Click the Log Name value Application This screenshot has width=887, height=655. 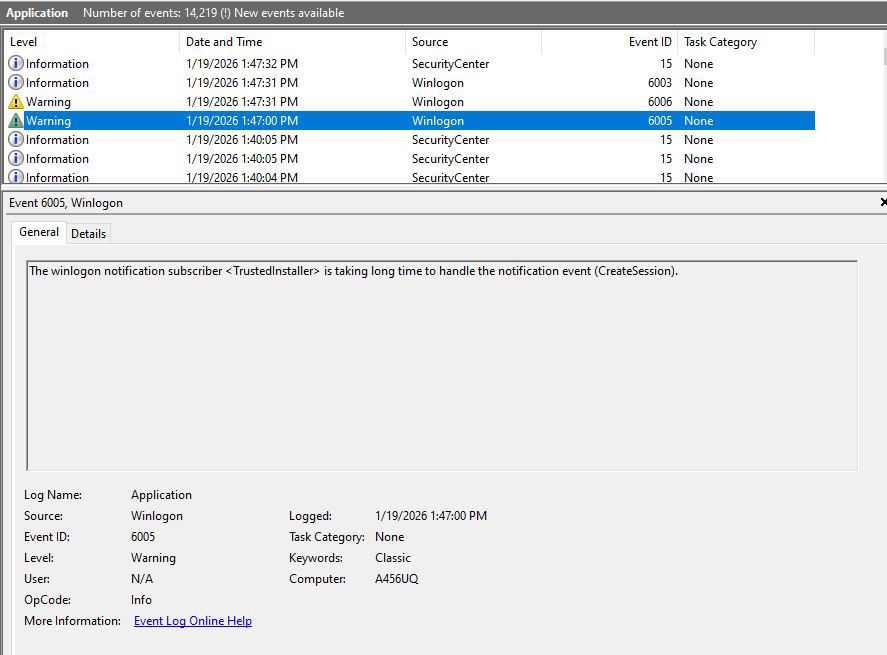(x=161, y=494)
